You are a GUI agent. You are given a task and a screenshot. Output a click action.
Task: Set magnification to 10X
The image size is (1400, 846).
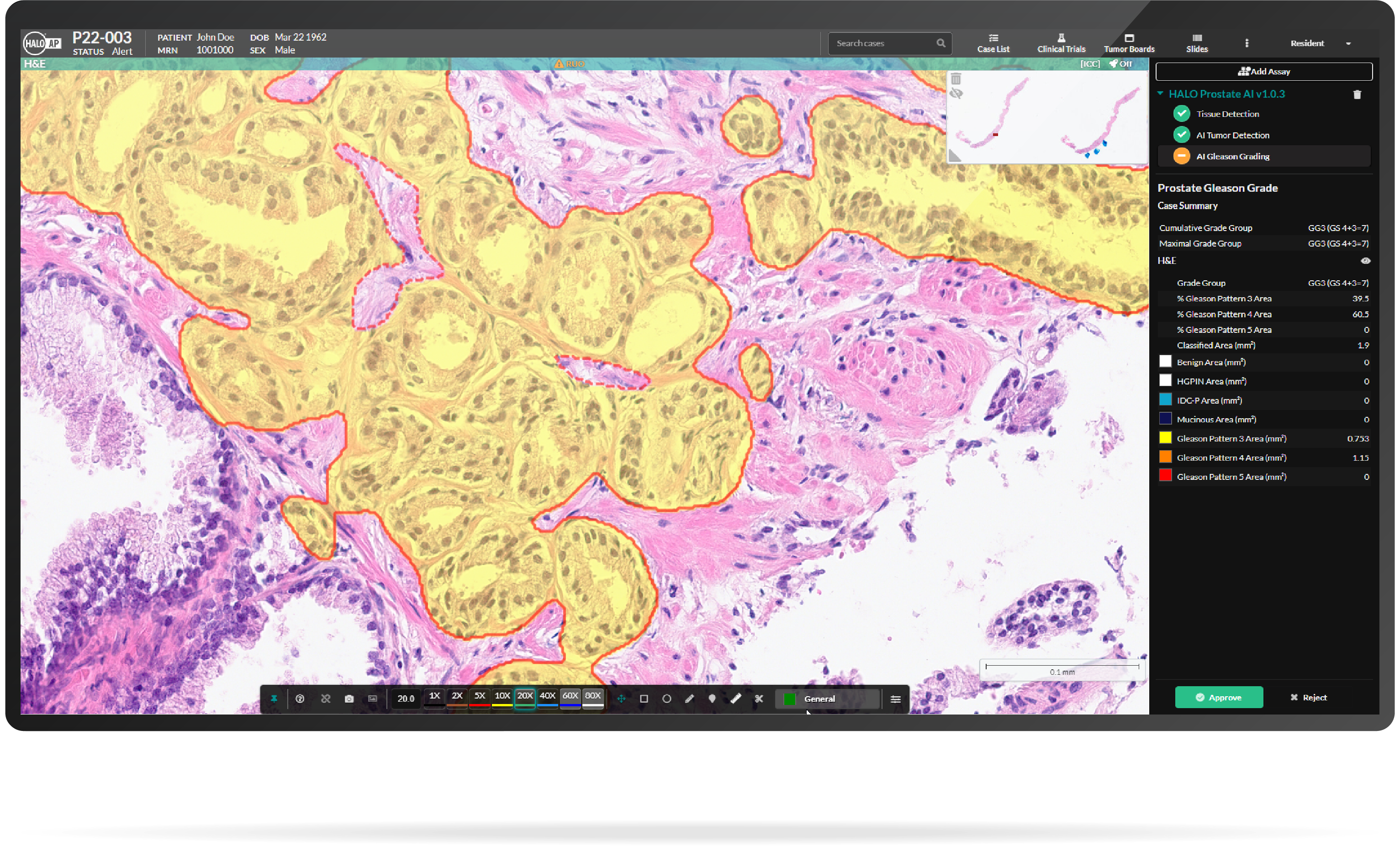click(502, 699)
